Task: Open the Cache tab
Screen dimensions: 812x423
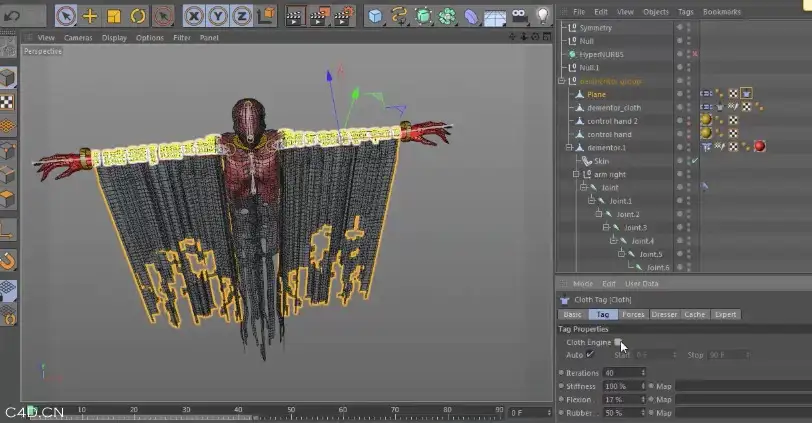Action: [694, 314]
